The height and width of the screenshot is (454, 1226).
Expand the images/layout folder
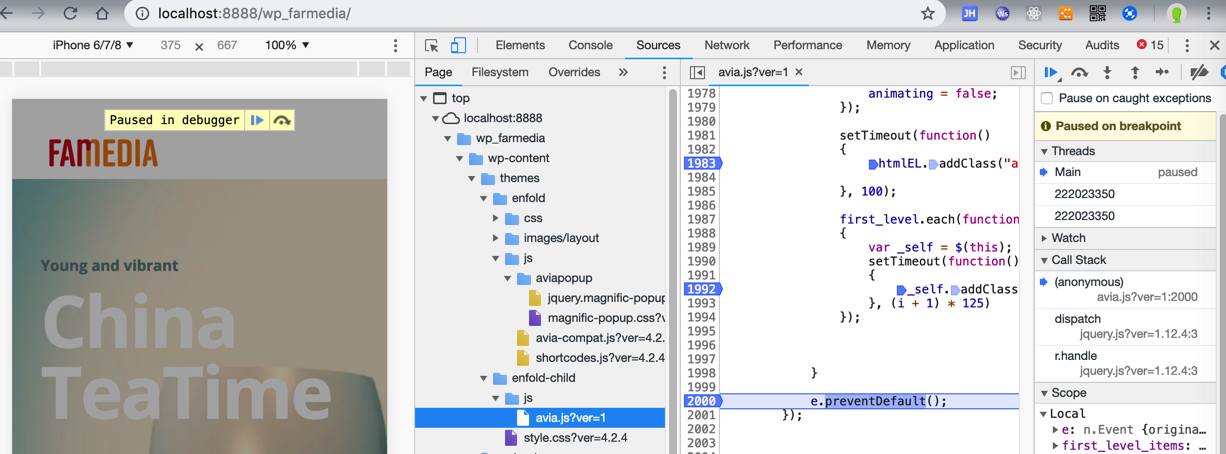[496, 238]
